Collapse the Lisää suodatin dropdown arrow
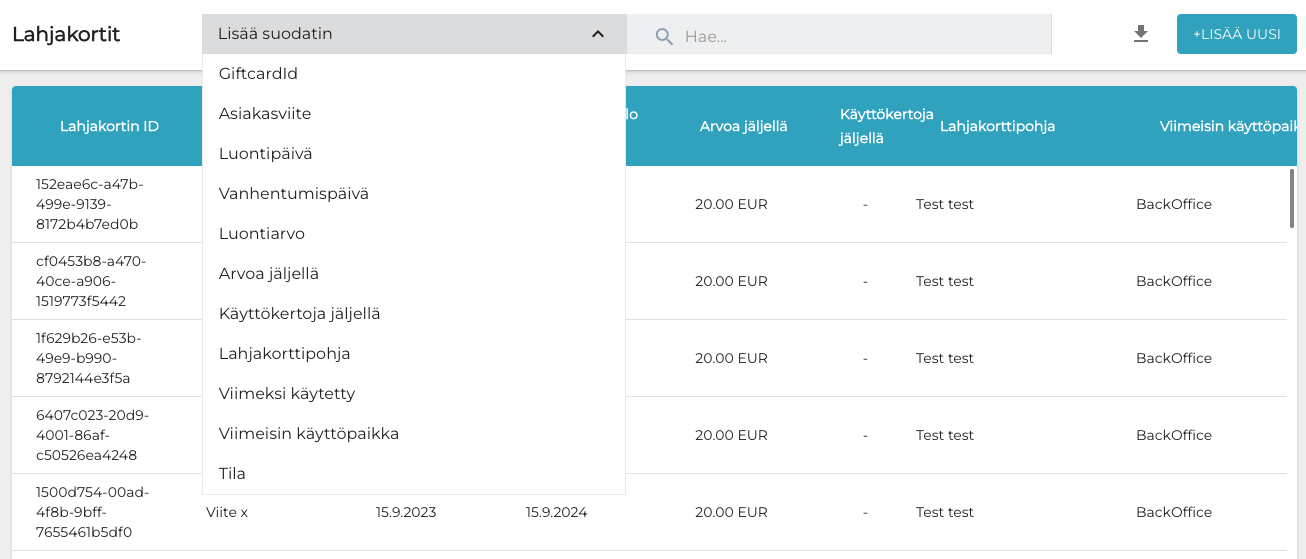 597,34
